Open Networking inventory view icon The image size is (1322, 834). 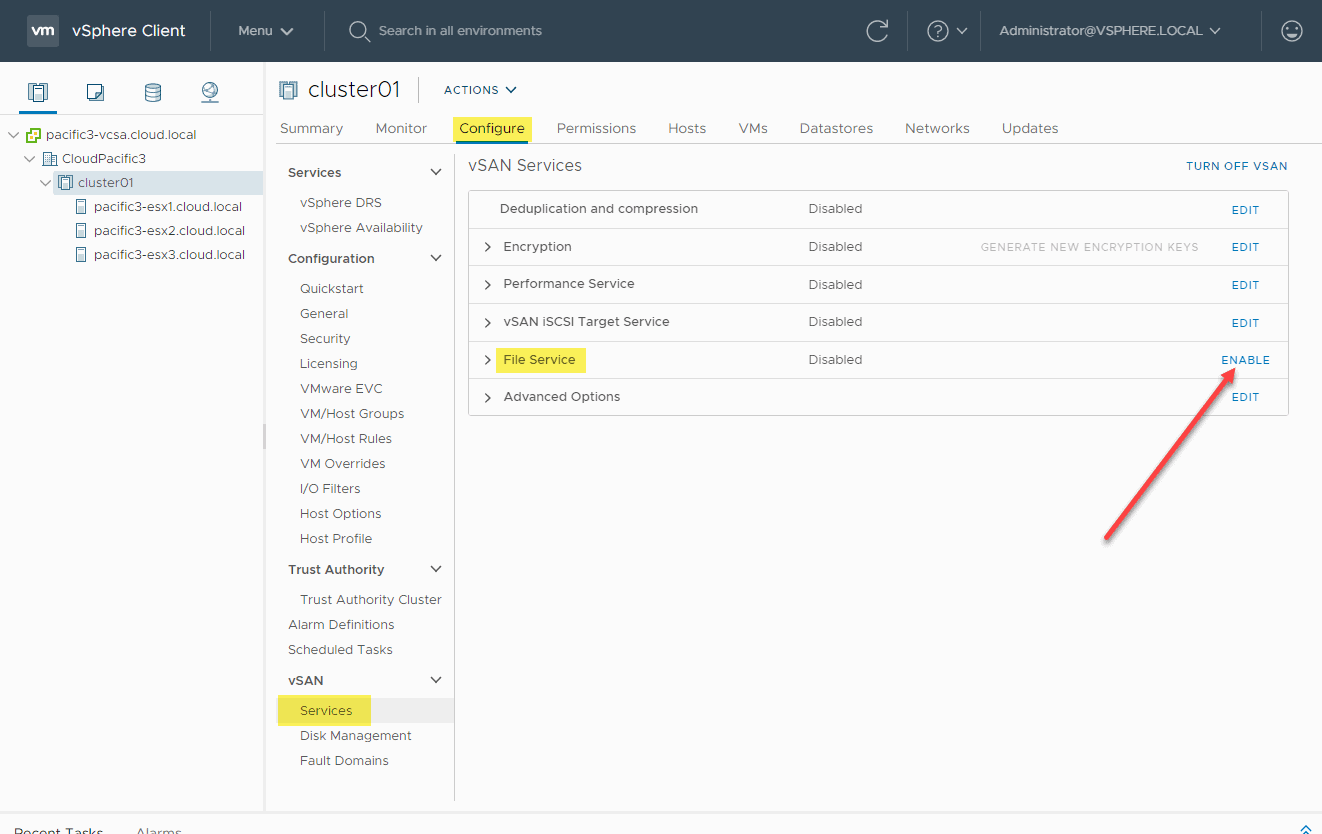(x=209, y=93)
